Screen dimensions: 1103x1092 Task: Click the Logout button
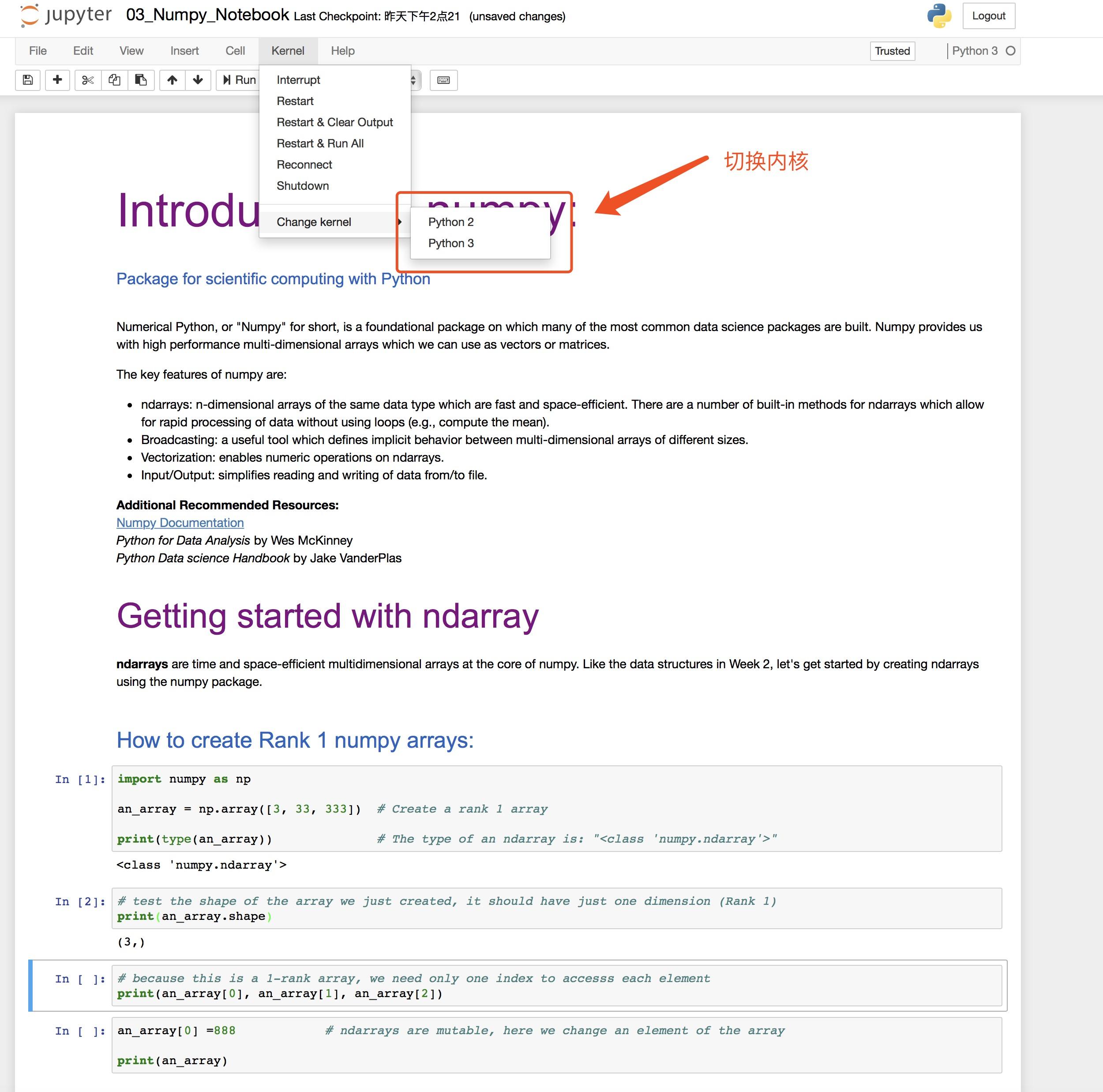point(989,15)
